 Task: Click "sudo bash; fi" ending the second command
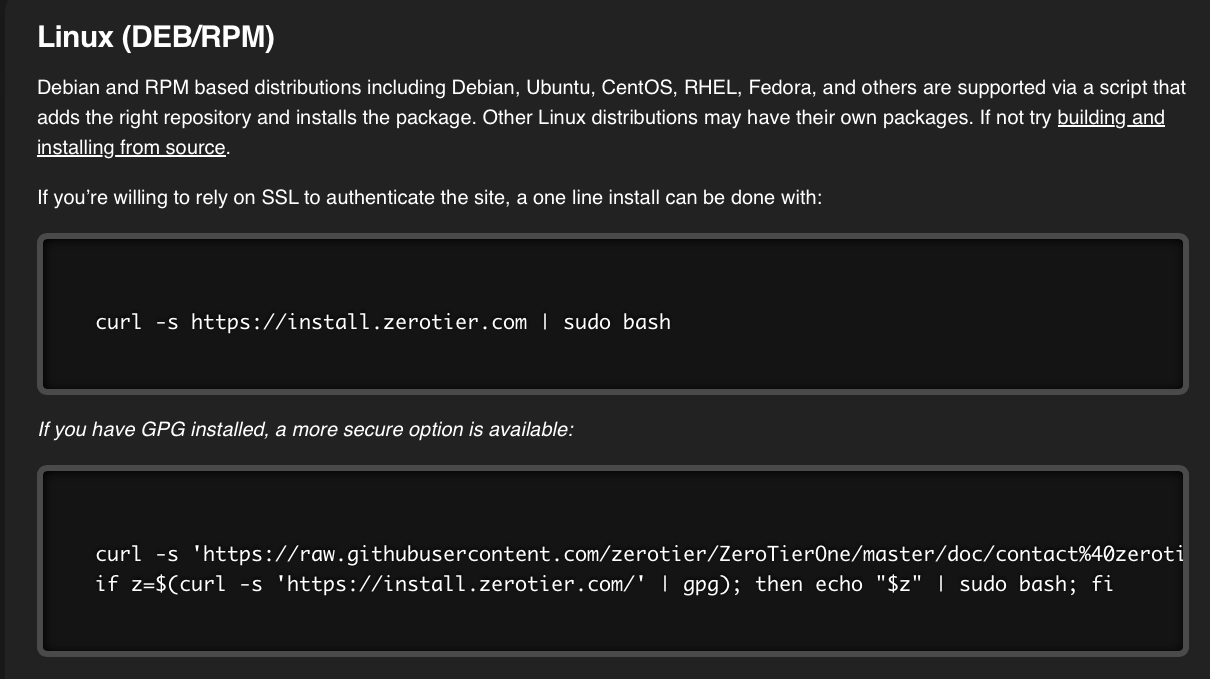[x=1035, y=583]
